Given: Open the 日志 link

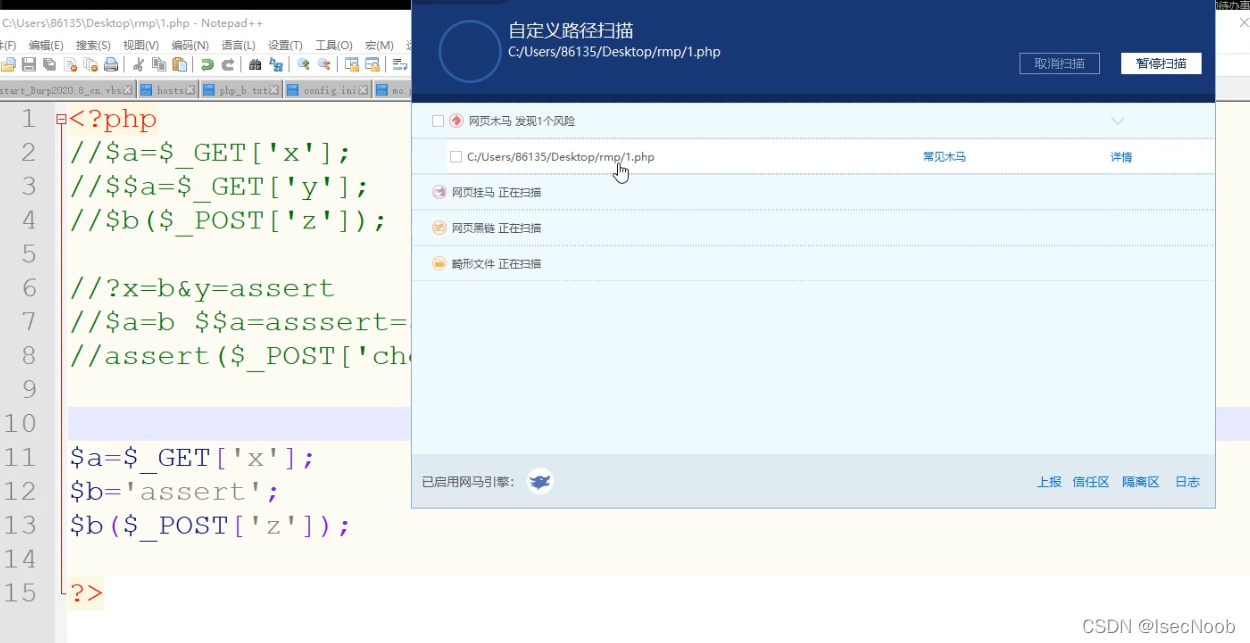Looking at the screenshot, I should [1187, 482].
